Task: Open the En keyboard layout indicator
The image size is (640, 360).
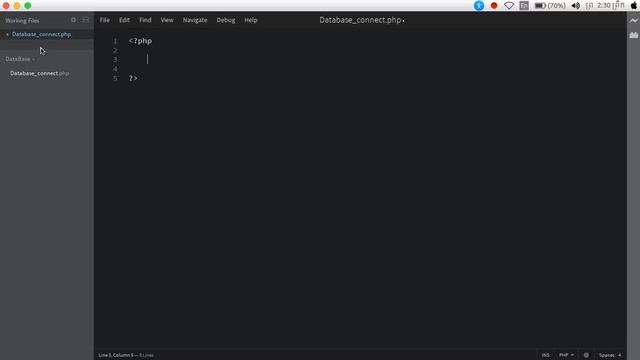Action: [524, 6]
